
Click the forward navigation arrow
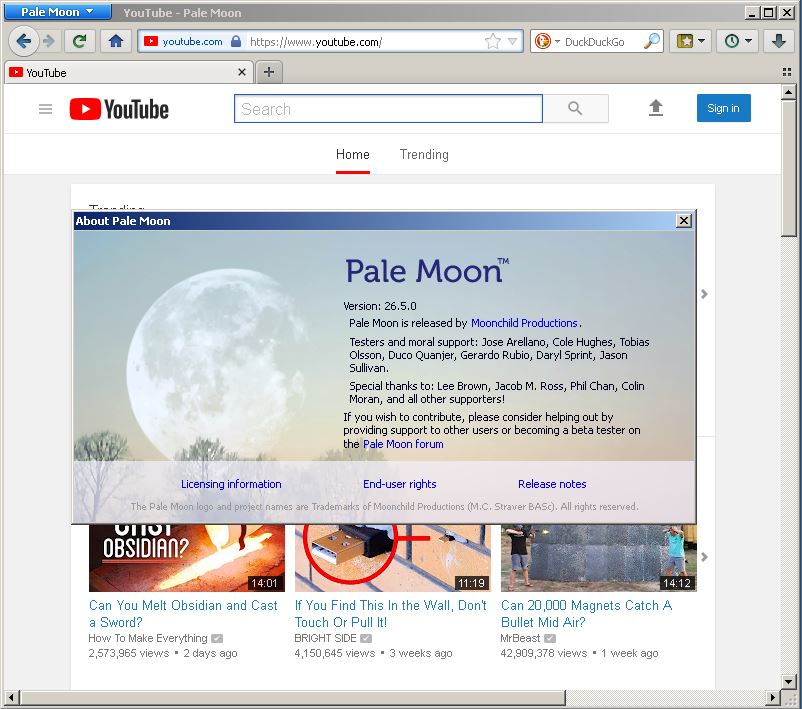point(48,42)
